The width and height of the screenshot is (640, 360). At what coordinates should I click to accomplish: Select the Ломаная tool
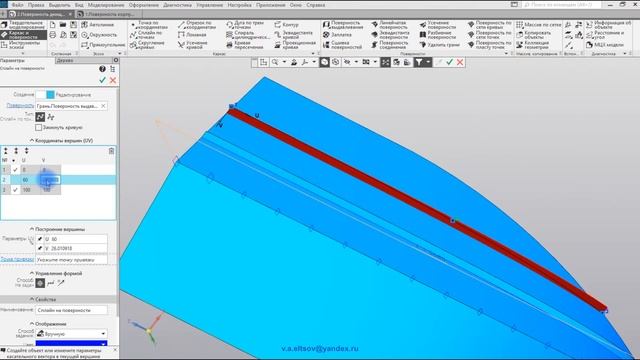point(192,35)
